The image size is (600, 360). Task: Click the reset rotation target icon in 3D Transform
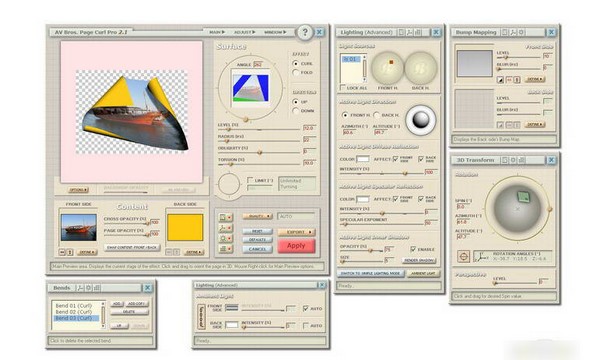[x=463, y=256]
